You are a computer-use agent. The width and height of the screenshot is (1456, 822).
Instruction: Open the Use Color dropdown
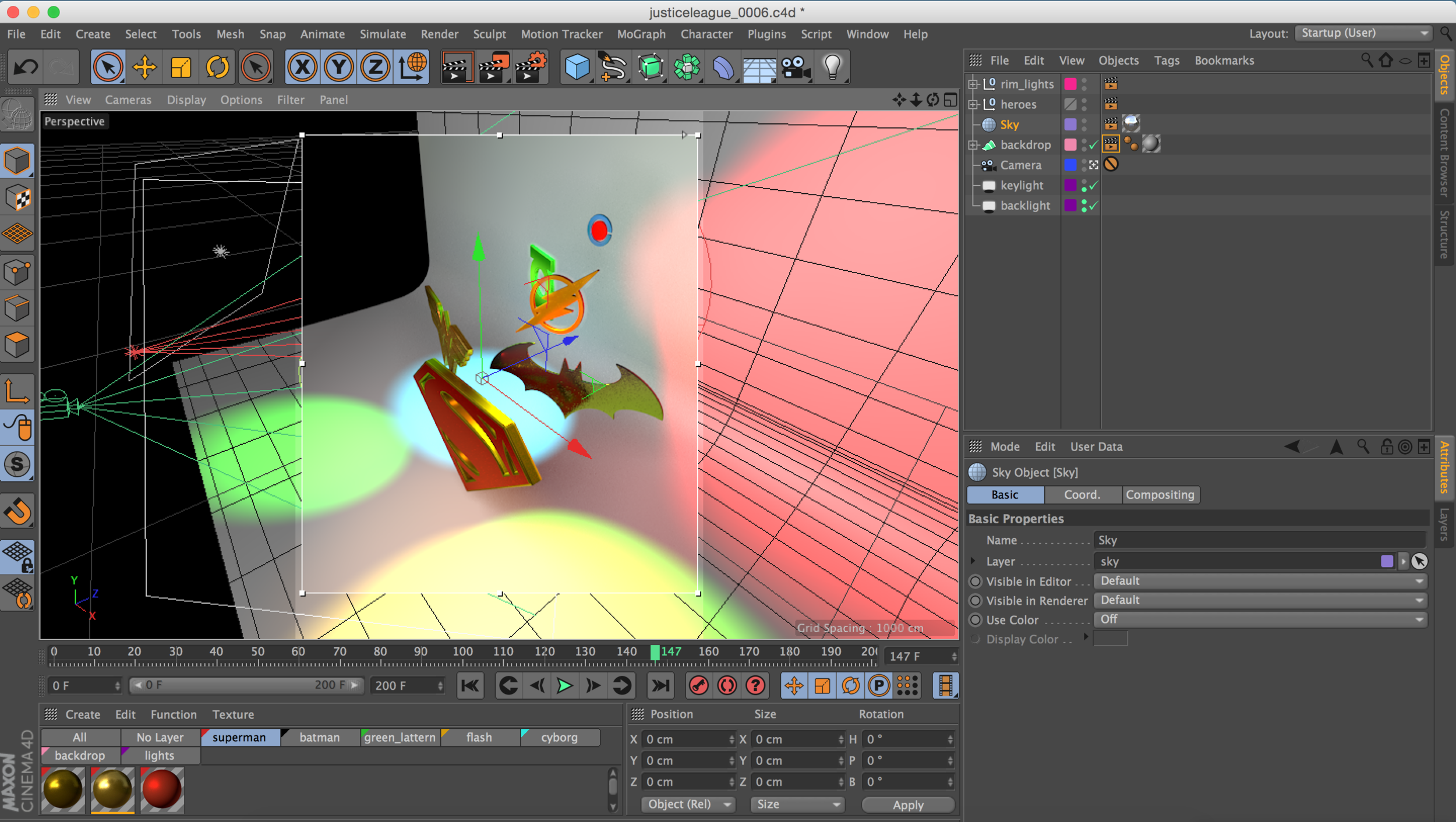1260,620
